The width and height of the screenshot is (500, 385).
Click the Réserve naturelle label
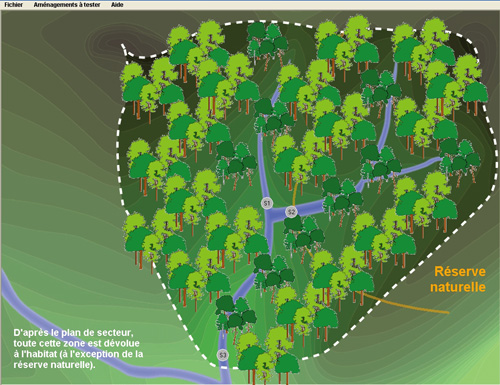coord(458,279)
